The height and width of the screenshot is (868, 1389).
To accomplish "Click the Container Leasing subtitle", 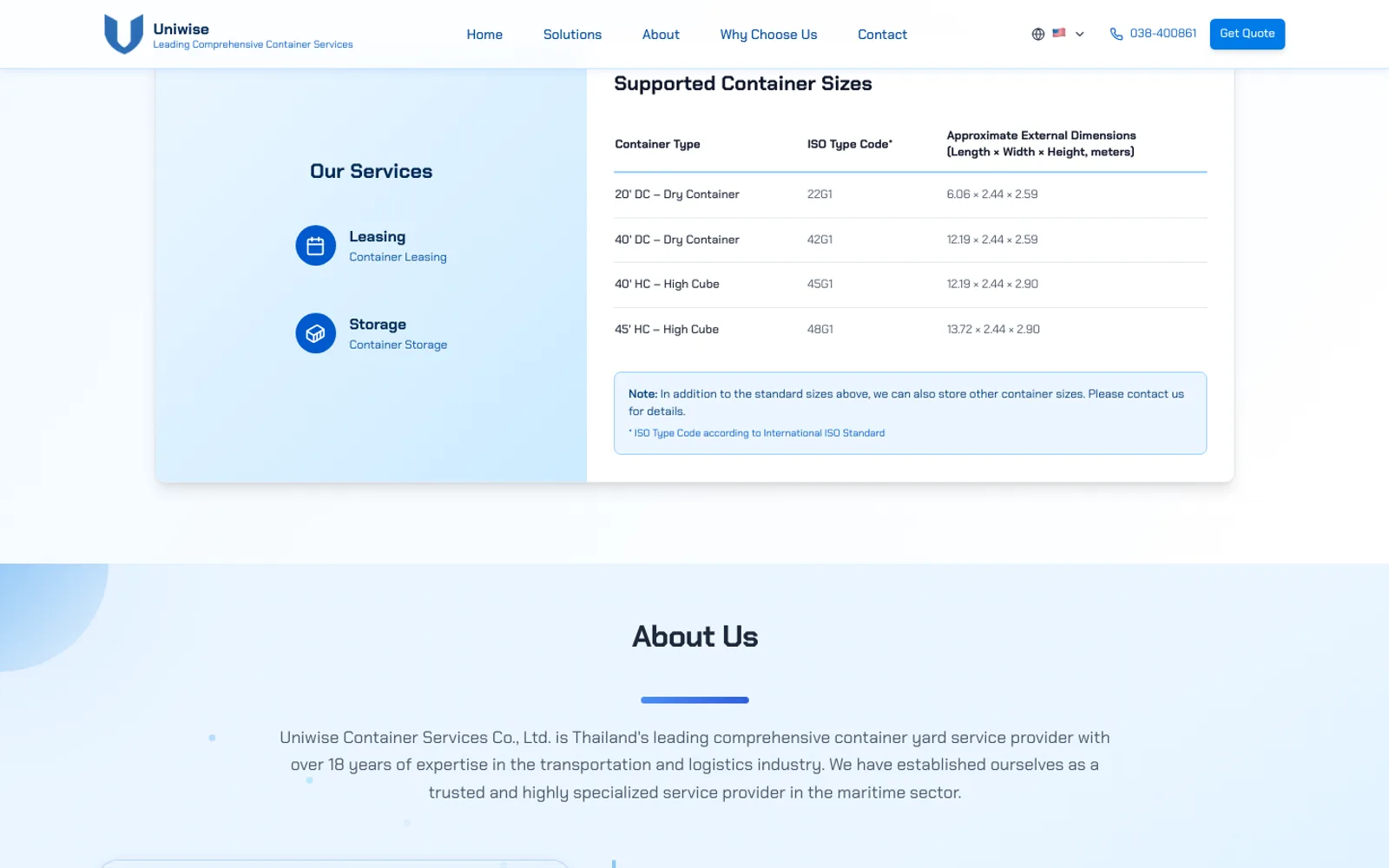I will pyautogui.click(x=398, y=257).
